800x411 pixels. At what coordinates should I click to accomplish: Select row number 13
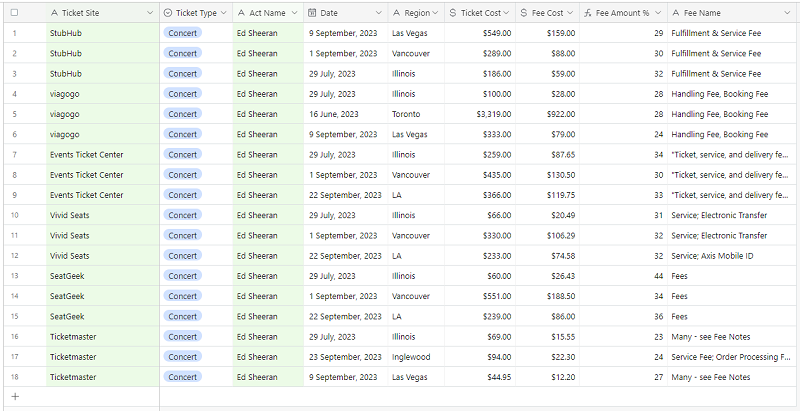coord(15,276)
